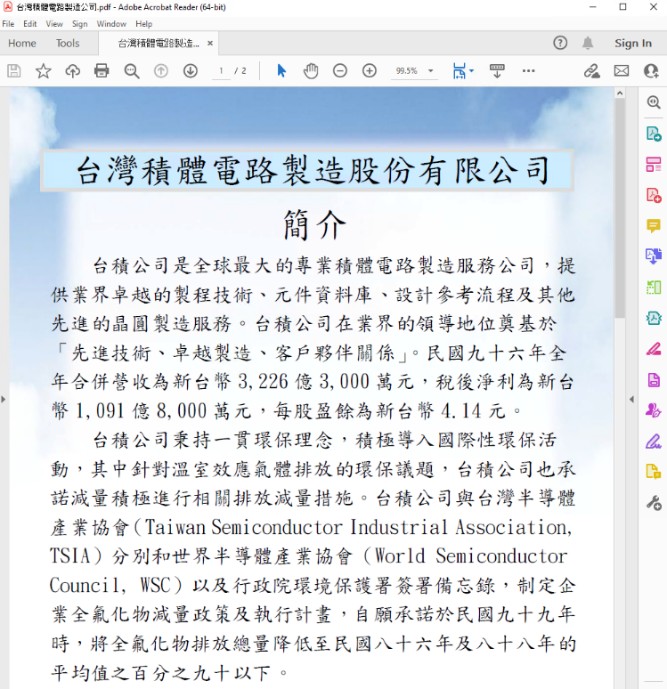
Task: Open the Comment tool in sidebar
Action: (x=653, y=225)
